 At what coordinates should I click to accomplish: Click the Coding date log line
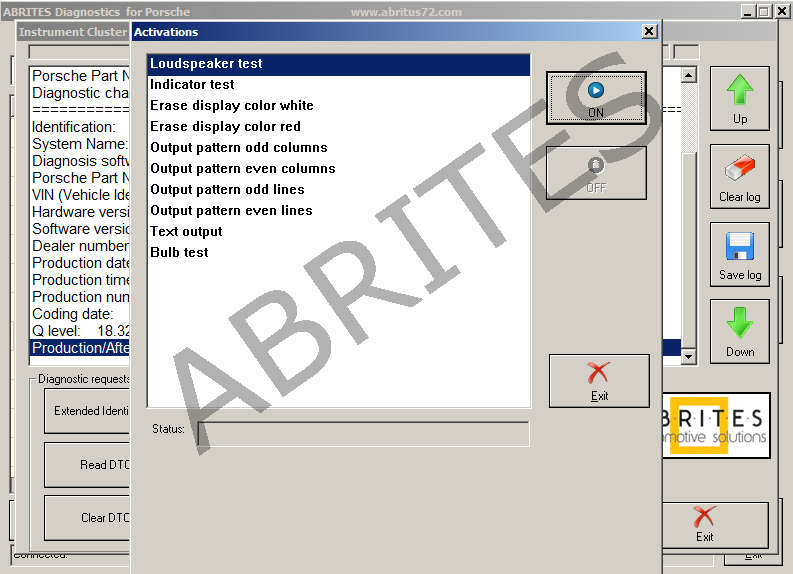[x=80, y=314]
